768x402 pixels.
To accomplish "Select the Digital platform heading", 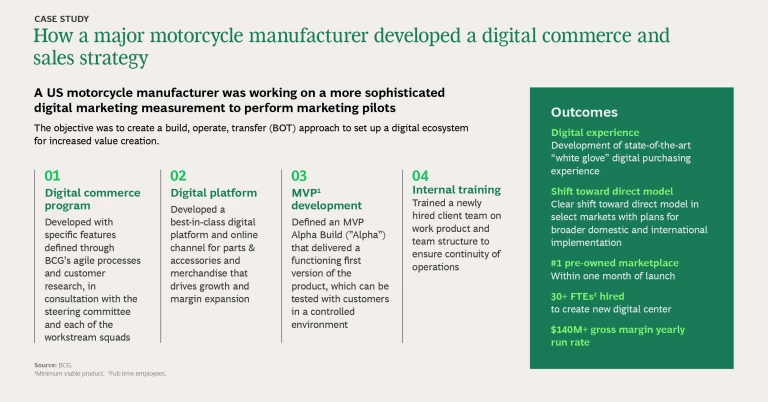I will pyautogui.click(x=213, y=192).
